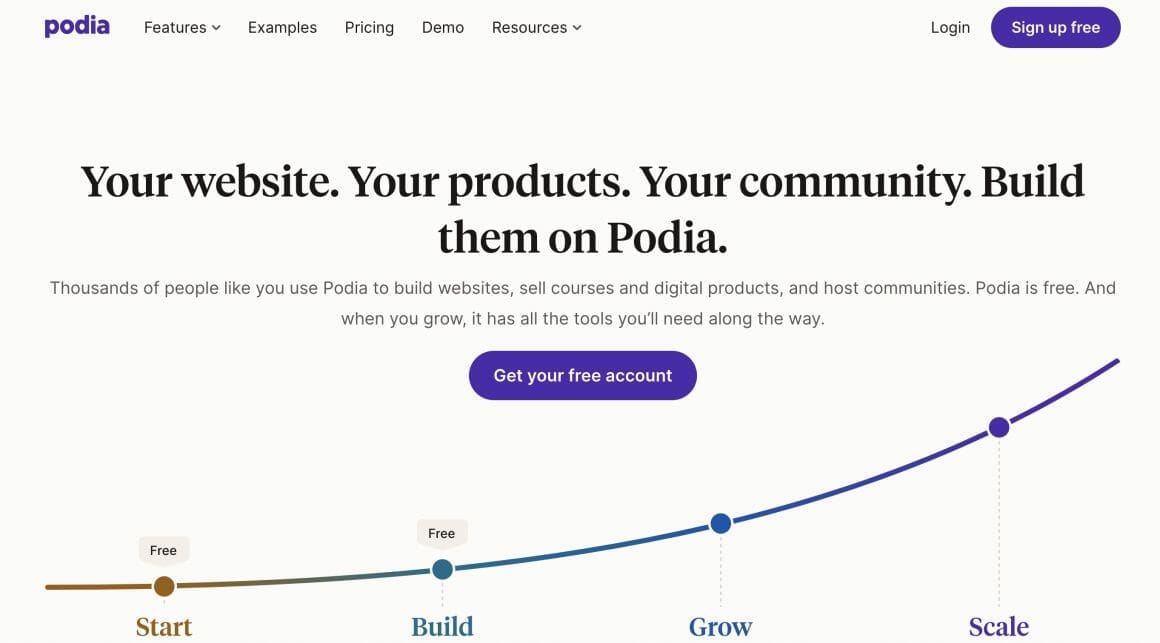Click the Grow stage label
1160x643 pixels.
click(x=720, y=625)
